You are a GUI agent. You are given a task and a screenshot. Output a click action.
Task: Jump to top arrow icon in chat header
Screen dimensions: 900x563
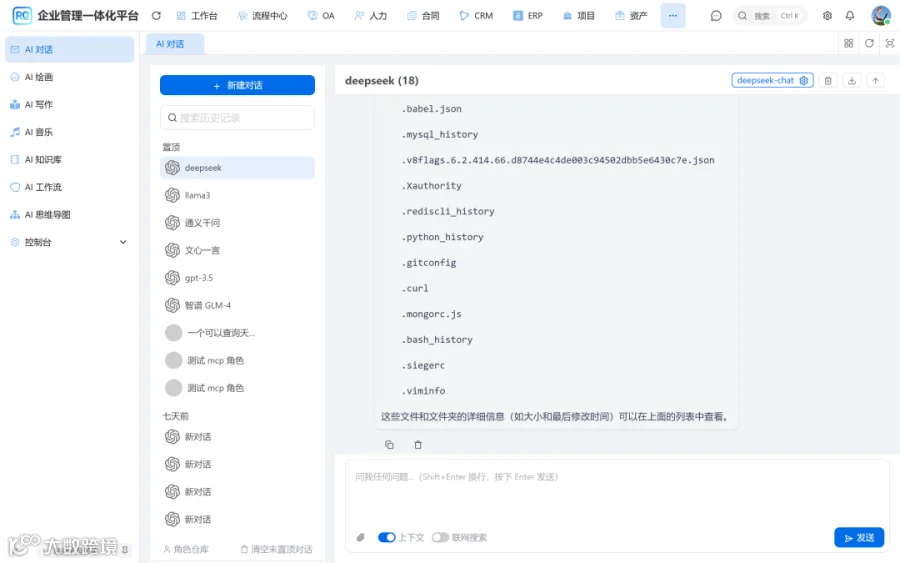pos(875,81)
